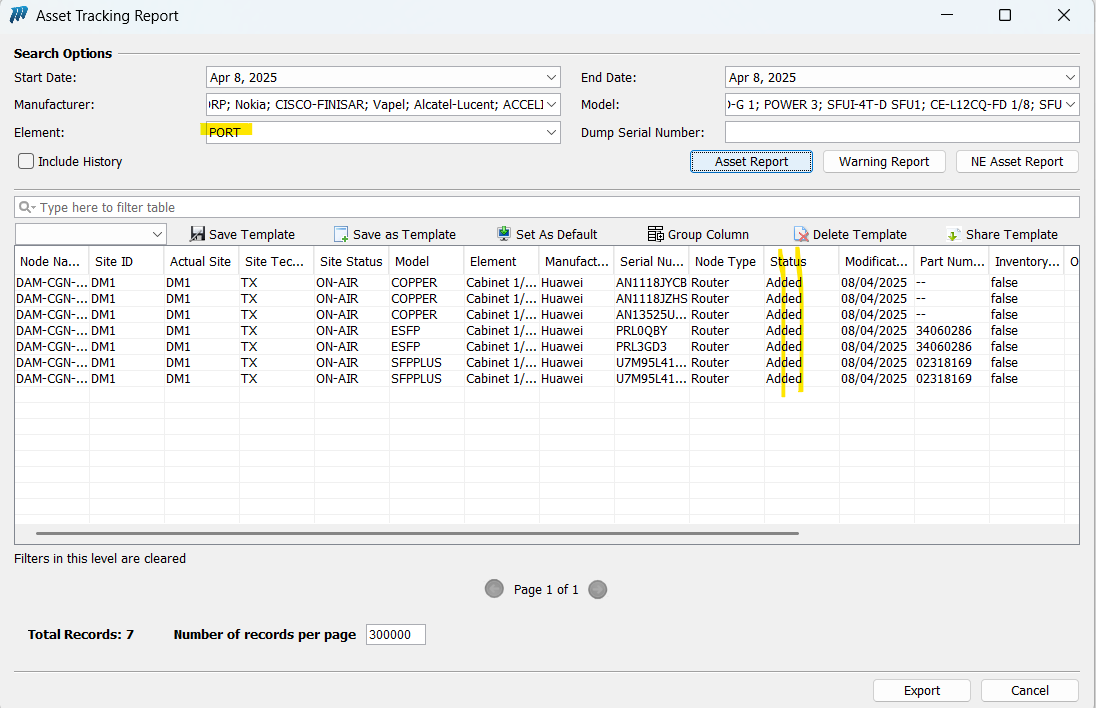Click the Set As Default icon
1096x708 pixels.
[504, 234]
